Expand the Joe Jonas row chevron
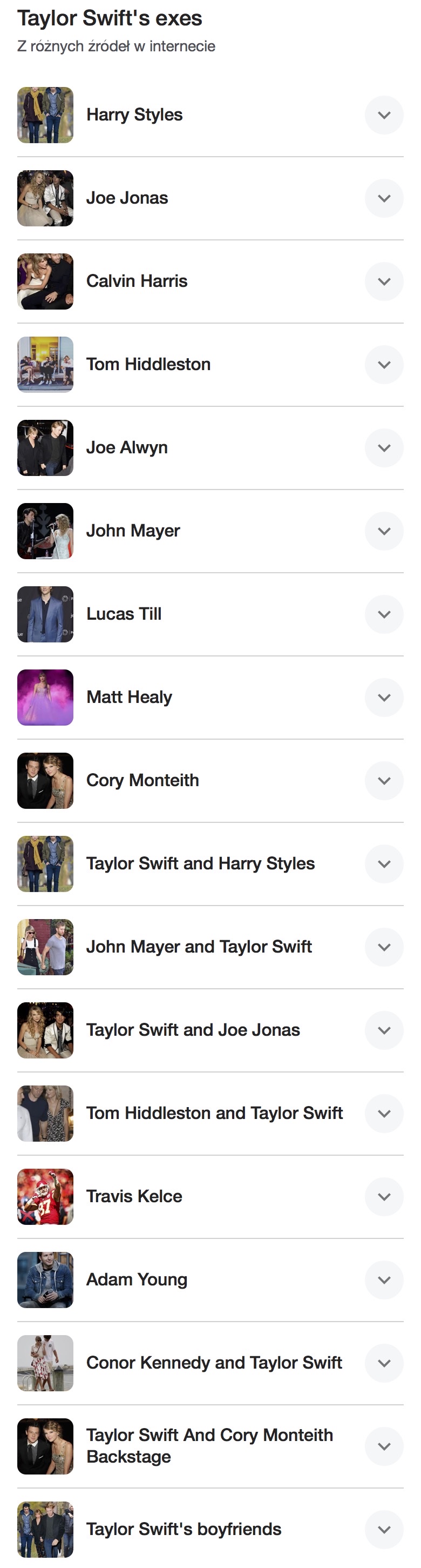Viewport: 421px width, 1568px height. [384, 198]
